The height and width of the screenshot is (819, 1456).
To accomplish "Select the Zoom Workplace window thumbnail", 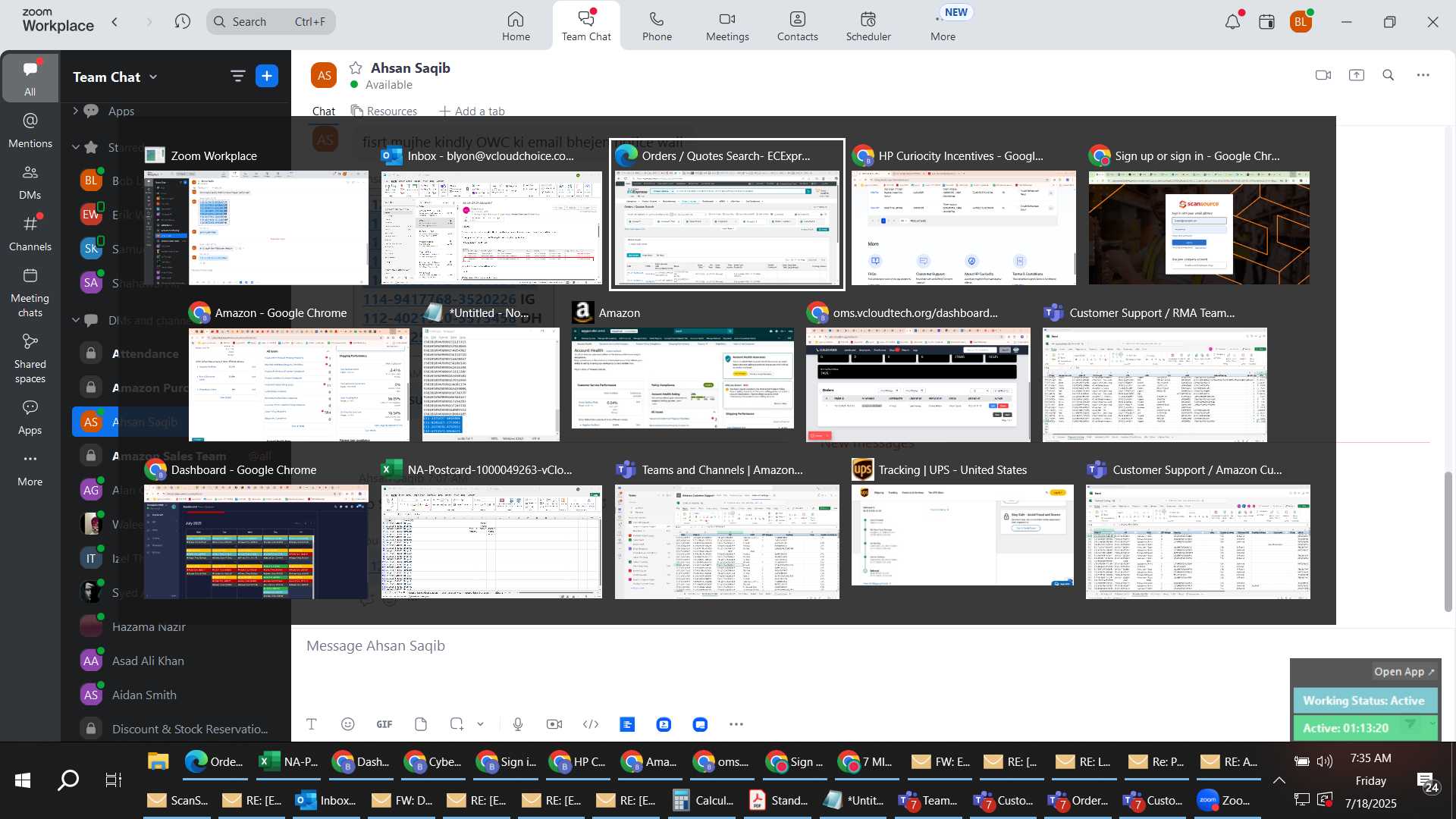I will (x=256, y=227).
